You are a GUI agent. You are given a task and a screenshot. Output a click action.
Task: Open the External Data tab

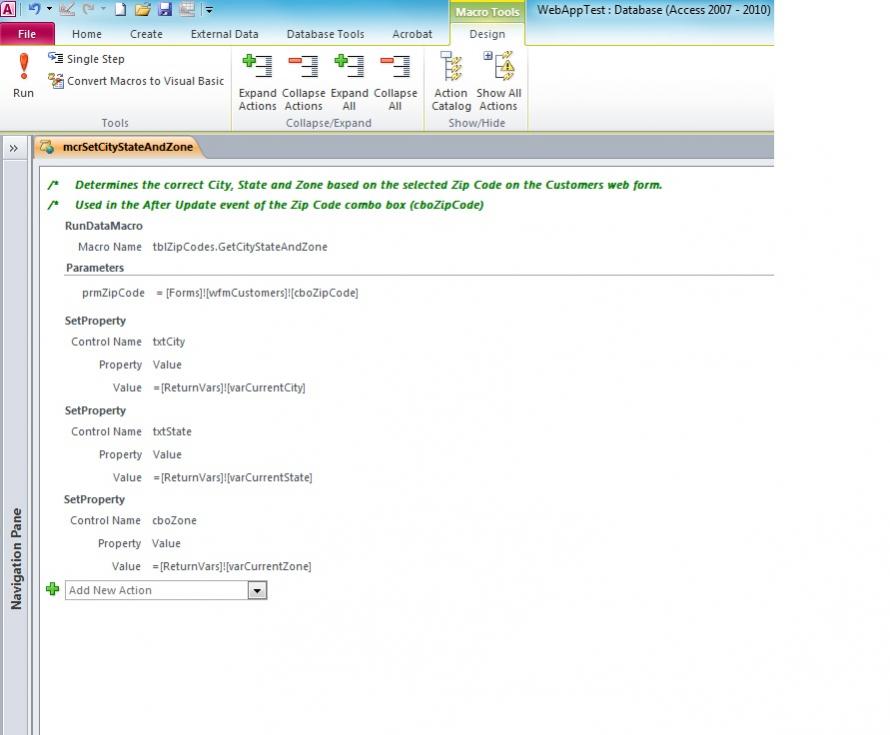point(224,34)
